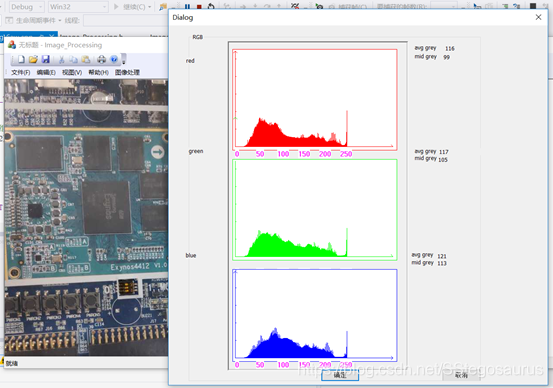Click green avg grey value 117
The width and height of the screenshot is (553, 388).
(444, 152)
